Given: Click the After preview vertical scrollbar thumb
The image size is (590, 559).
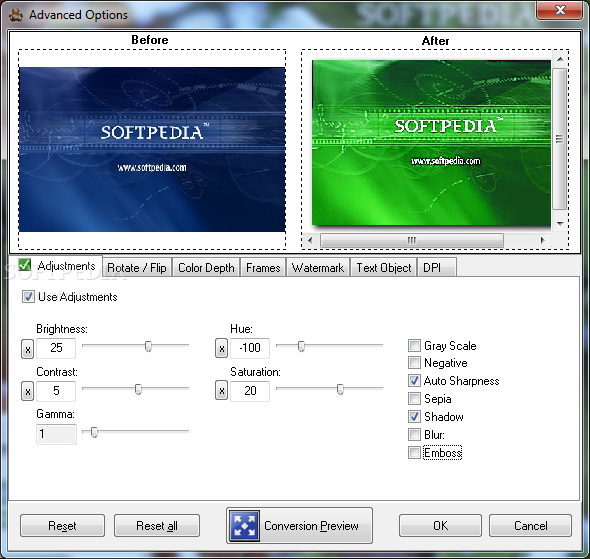Looking at the screenshot, I should click(560, 138).
